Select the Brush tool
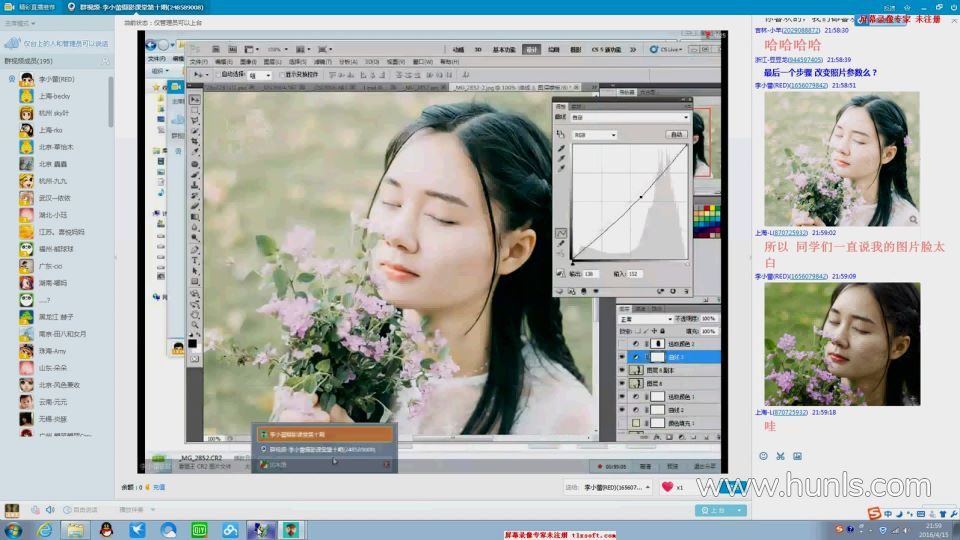The height and width of the screenshot is (540, 960). click(195, 174)
